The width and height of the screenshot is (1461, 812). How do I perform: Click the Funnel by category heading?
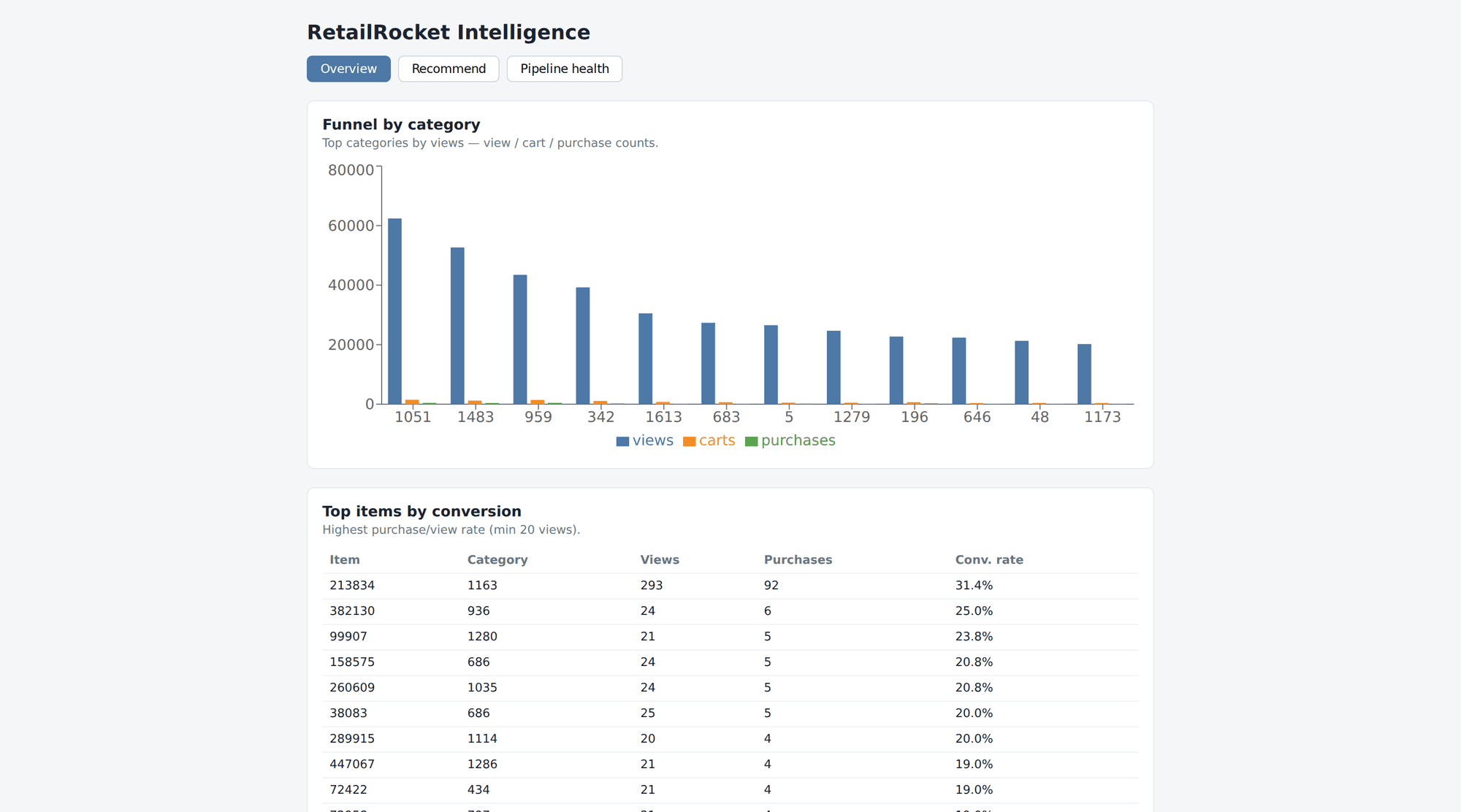point(401,125)
